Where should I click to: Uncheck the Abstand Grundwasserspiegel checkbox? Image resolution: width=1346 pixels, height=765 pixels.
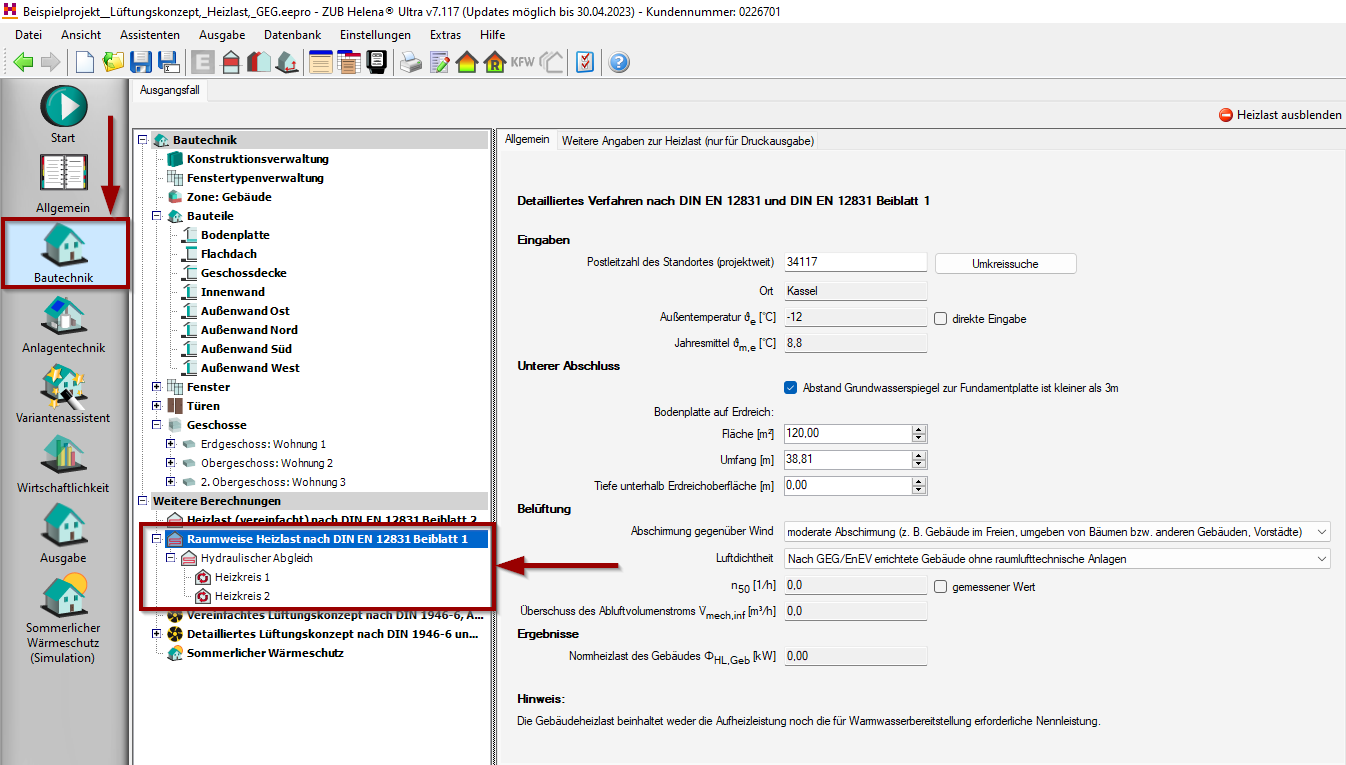pos(791,387)
